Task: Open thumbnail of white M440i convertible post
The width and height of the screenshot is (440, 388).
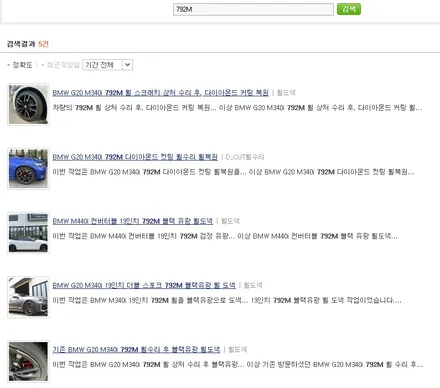Action: coord(28,233)
